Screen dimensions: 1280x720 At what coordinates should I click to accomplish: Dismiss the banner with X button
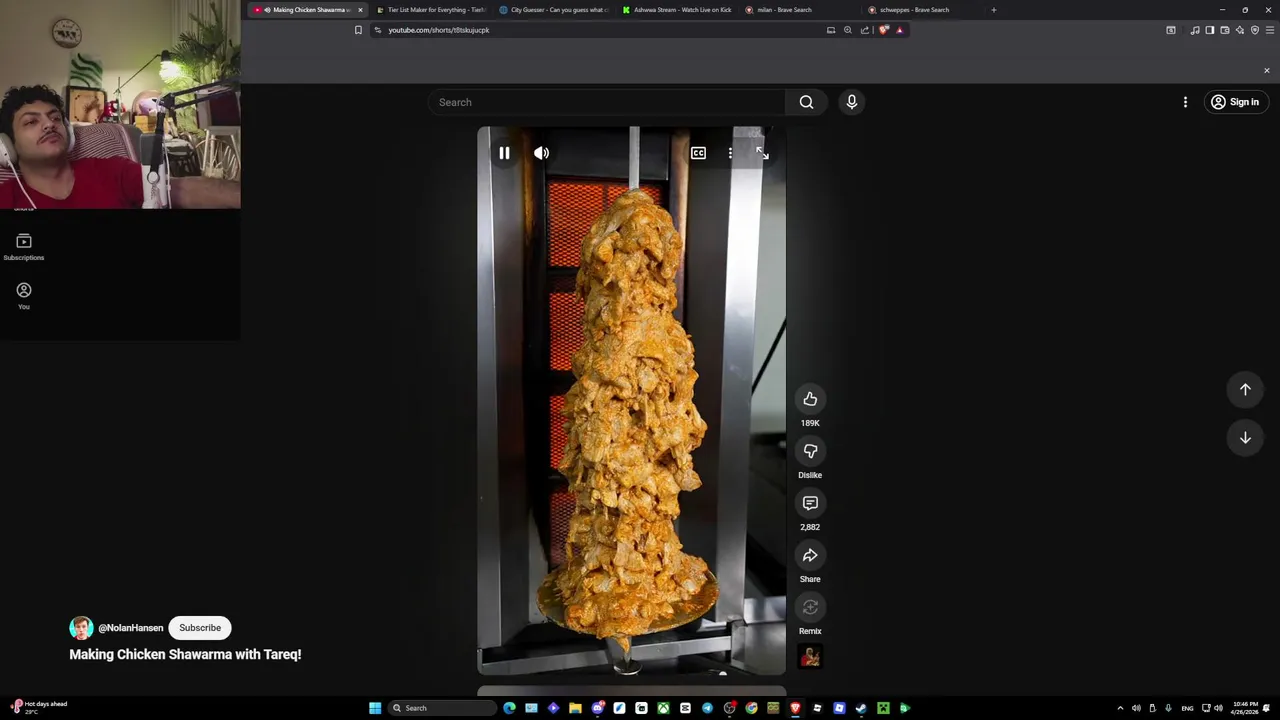coord(1266,70)
